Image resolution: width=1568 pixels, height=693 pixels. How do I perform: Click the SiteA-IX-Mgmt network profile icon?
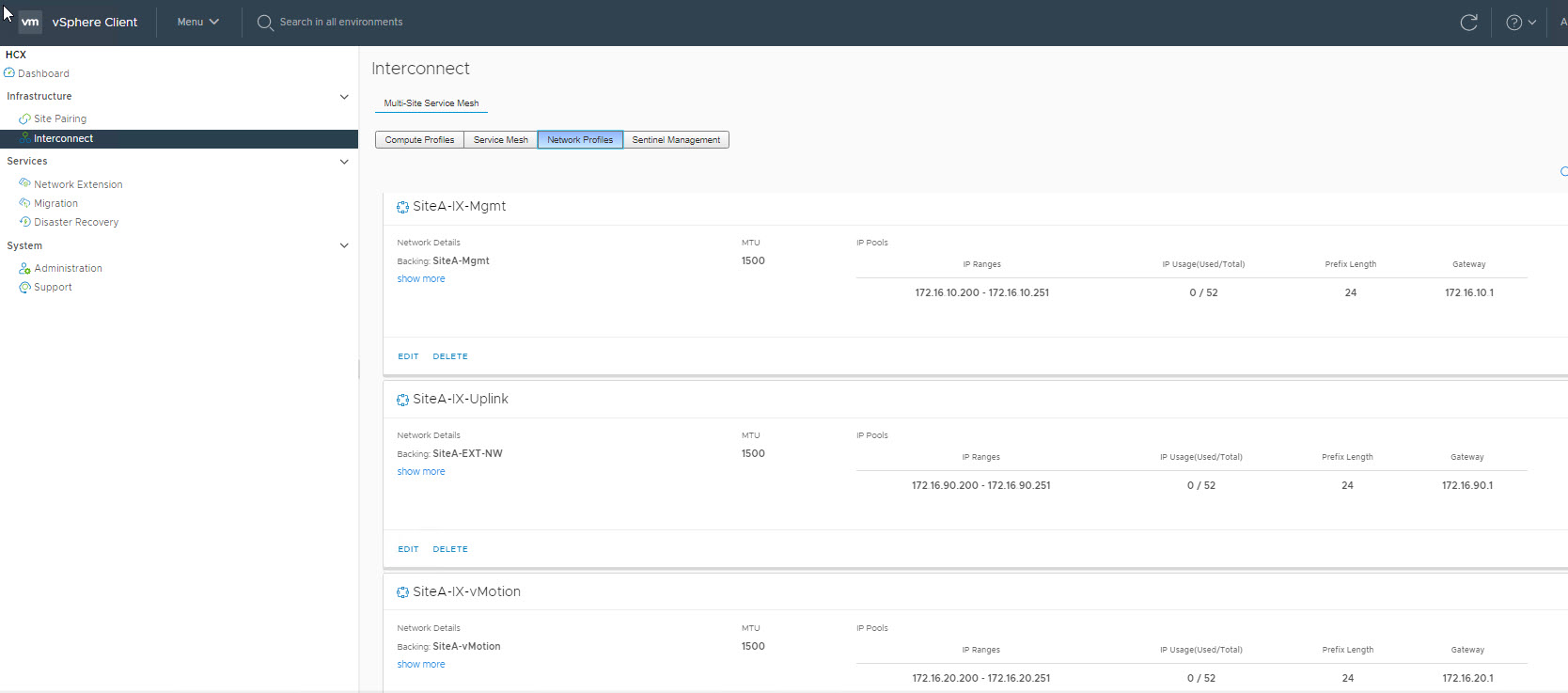pos(402,207)
